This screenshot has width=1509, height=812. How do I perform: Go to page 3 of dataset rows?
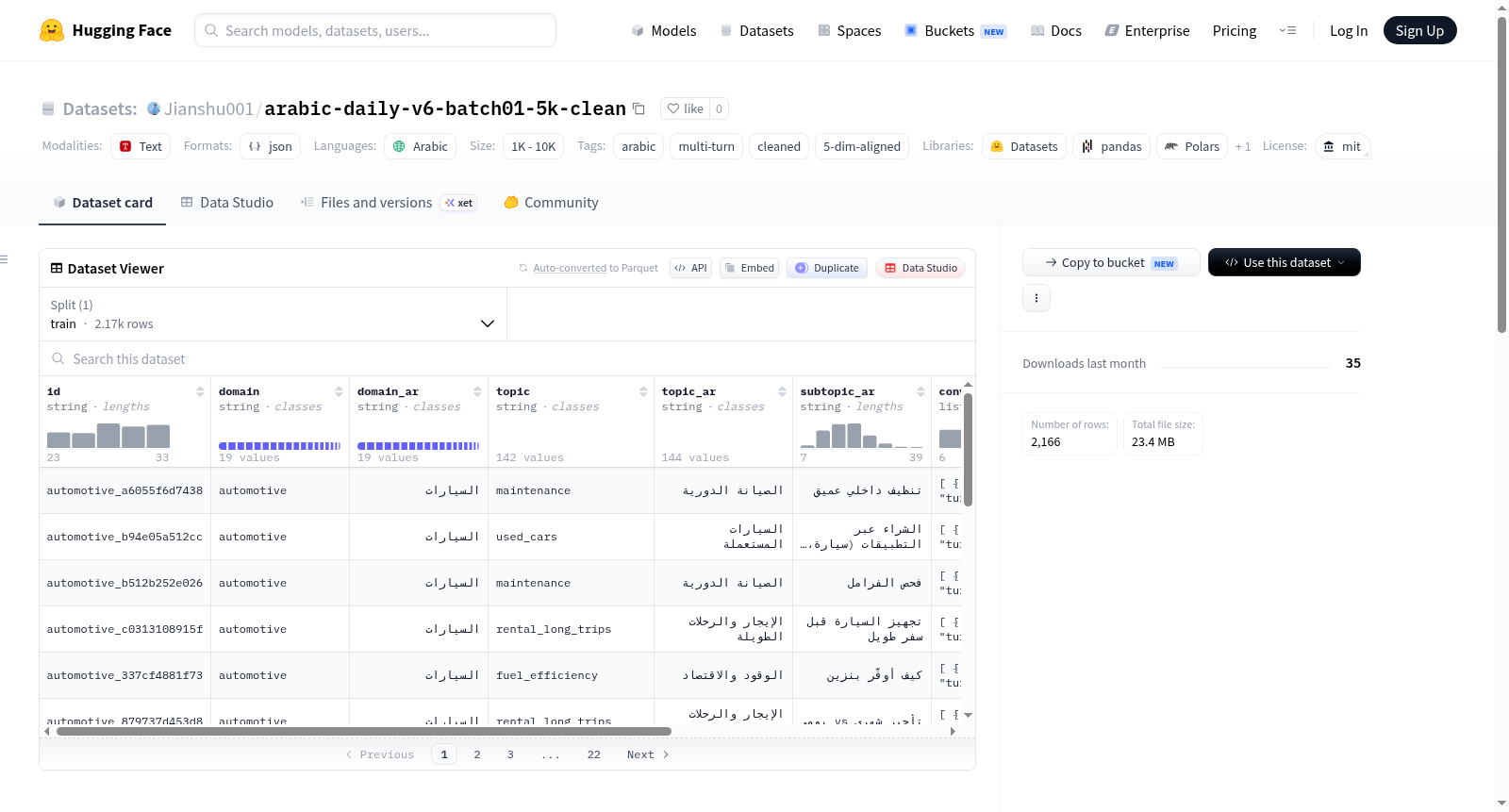510,754
